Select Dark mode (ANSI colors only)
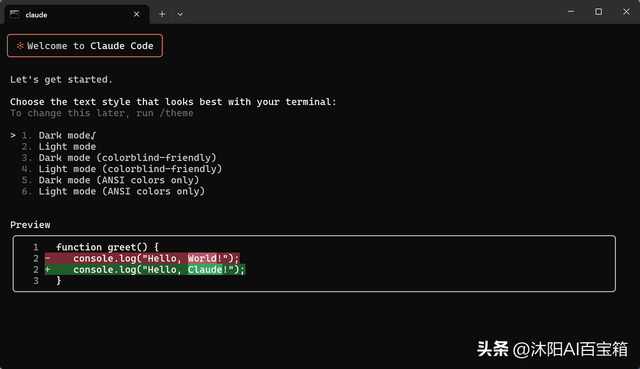Screen dimensions: 640x369 [x=110, y=180]
